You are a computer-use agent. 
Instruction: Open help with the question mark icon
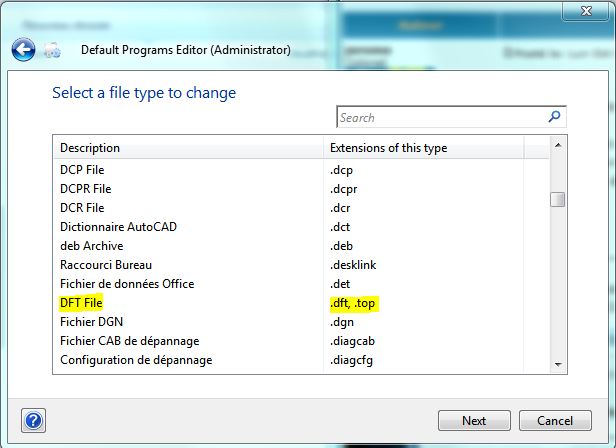[33, 420]
